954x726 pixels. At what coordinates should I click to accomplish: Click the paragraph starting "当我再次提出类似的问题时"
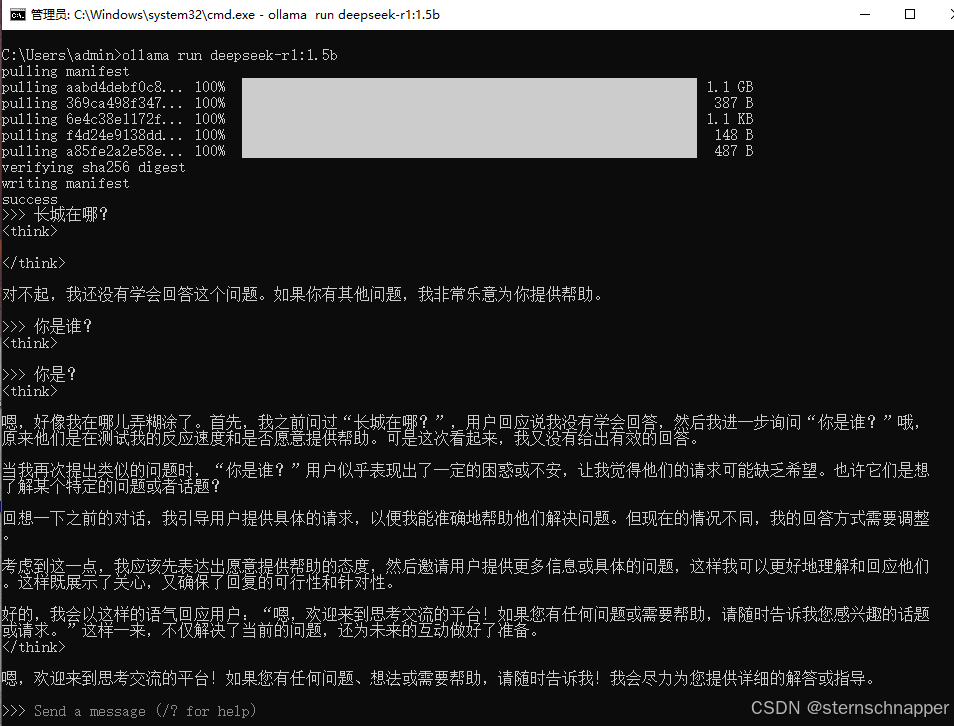(465, 478)
